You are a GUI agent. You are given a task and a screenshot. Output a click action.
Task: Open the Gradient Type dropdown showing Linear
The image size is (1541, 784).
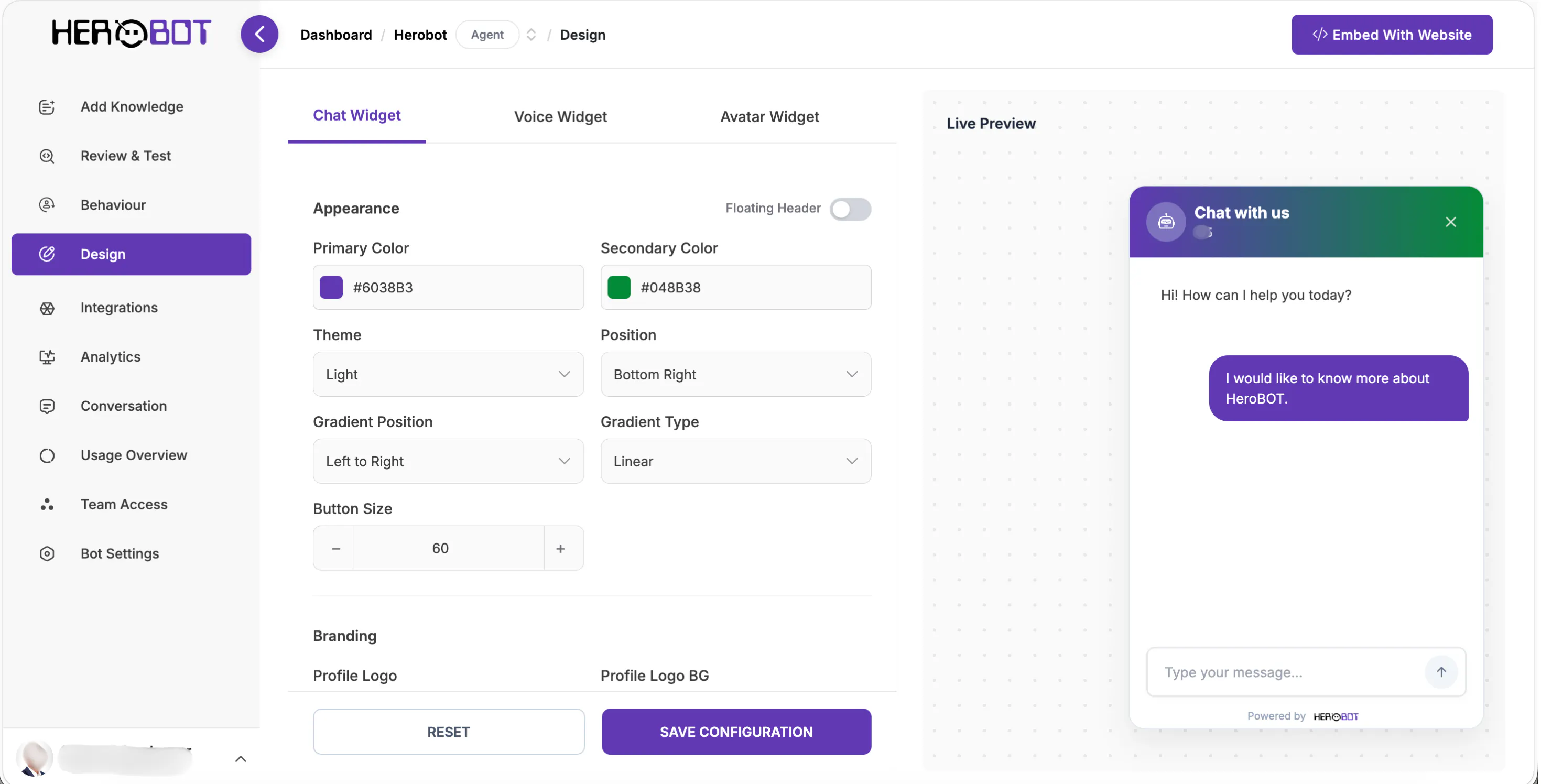pyautogui.click(x=736, y=461)
